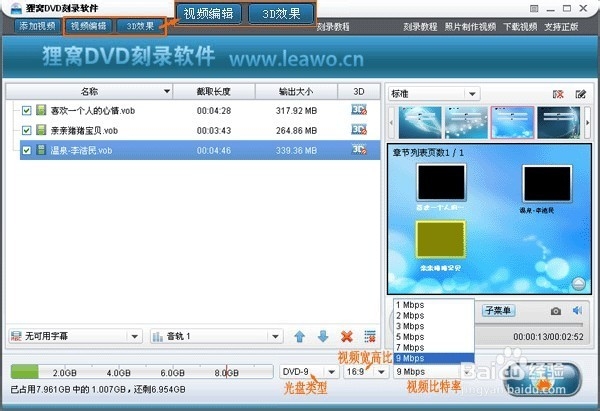Viewport: 600px width, 411px height.
Task: Mute audio with the speaker icon
Action: tap(577, 310)
